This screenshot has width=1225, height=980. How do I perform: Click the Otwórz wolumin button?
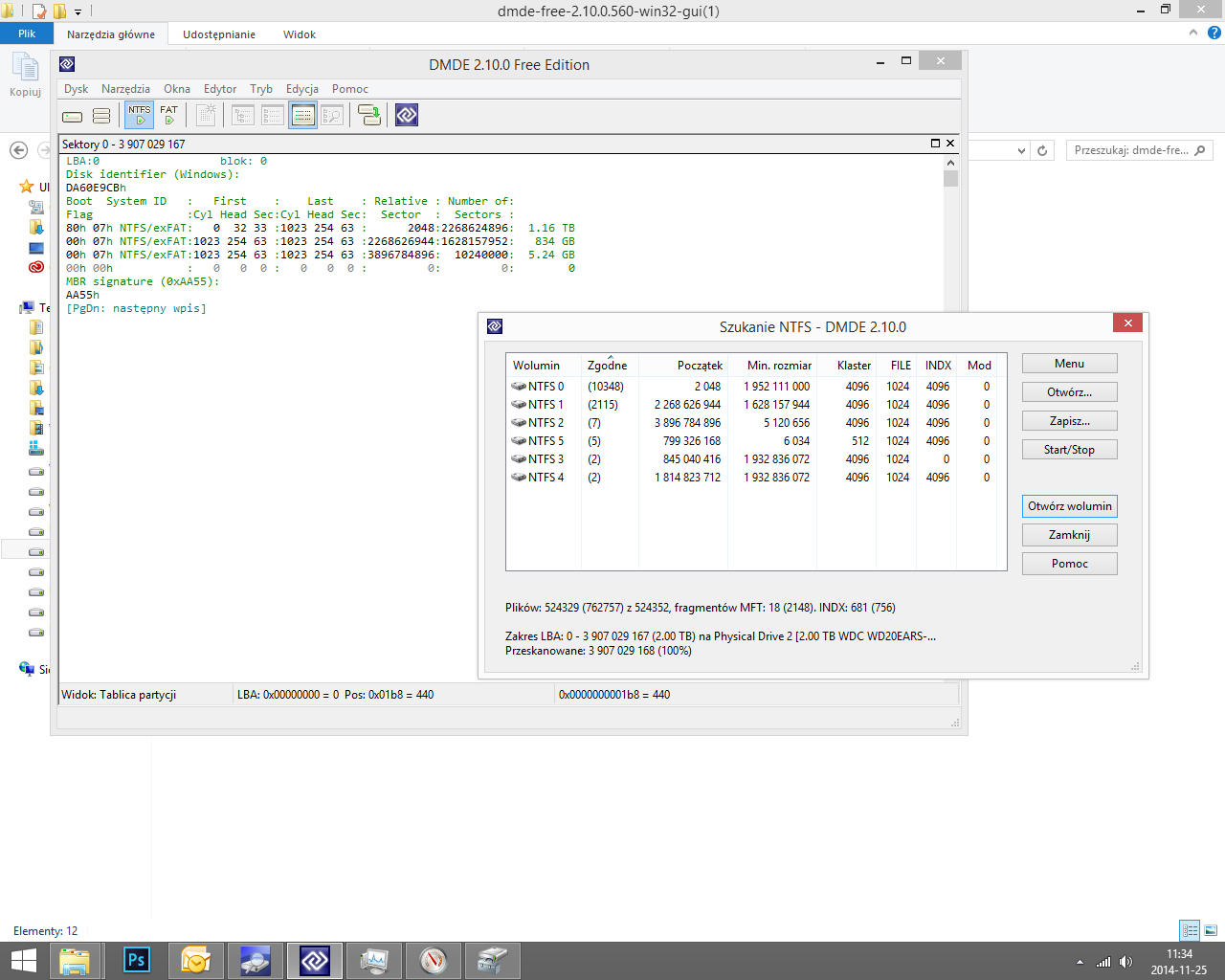pyautogui.click(x=1070, y=506)
